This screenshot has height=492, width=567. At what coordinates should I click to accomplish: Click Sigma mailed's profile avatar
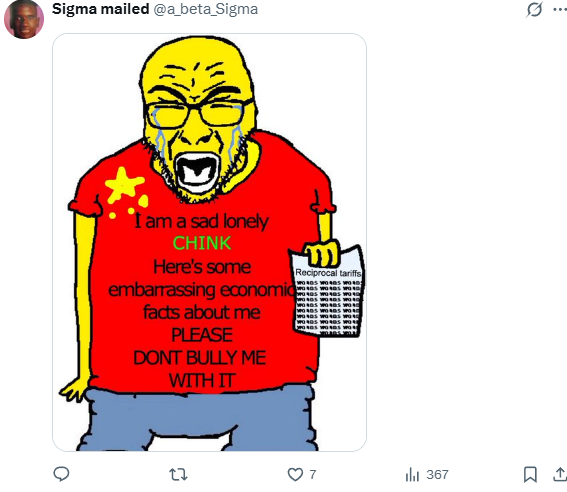(x=24, y=19)
